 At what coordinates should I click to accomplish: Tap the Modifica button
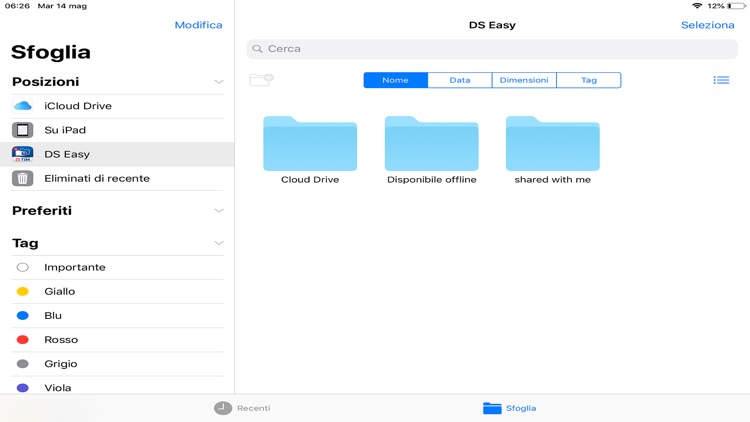(198, 25)
